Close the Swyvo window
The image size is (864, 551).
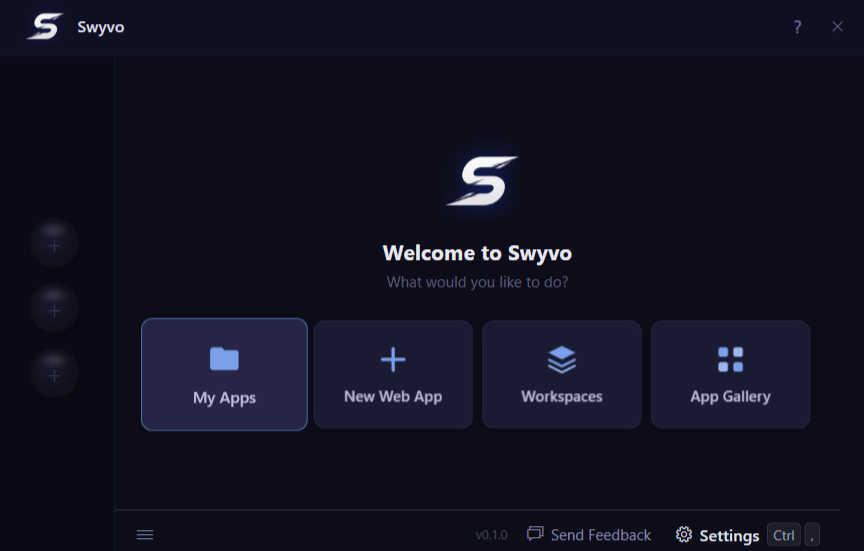point(838,26)
